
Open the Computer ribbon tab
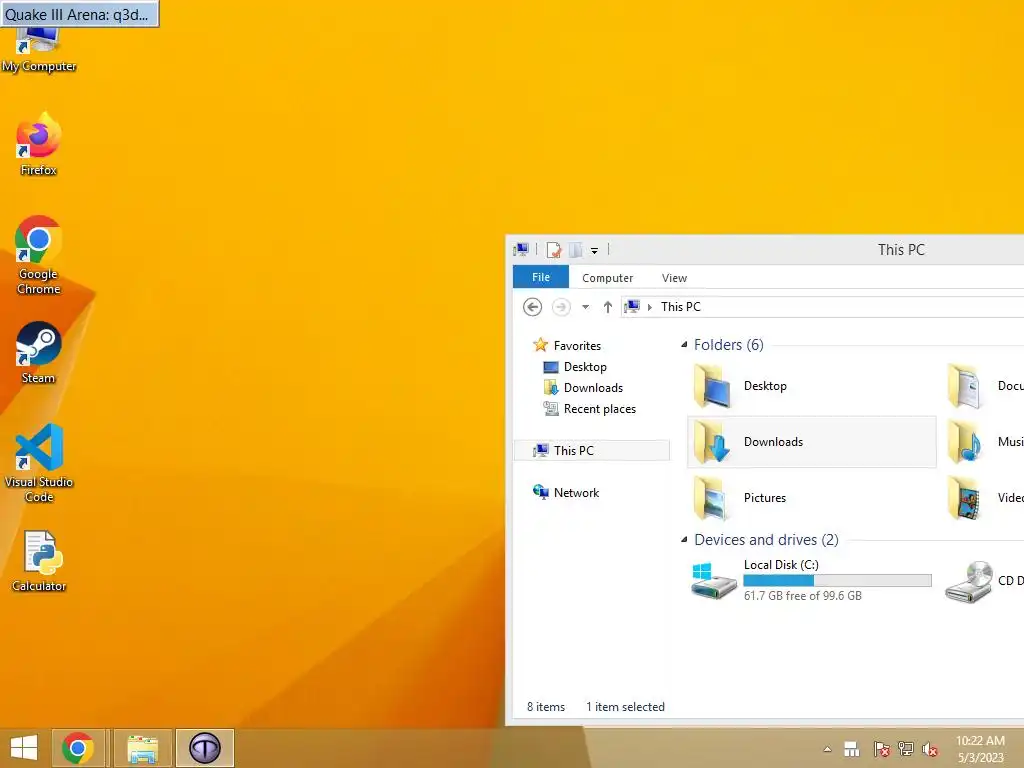click(x=607, y=278)
